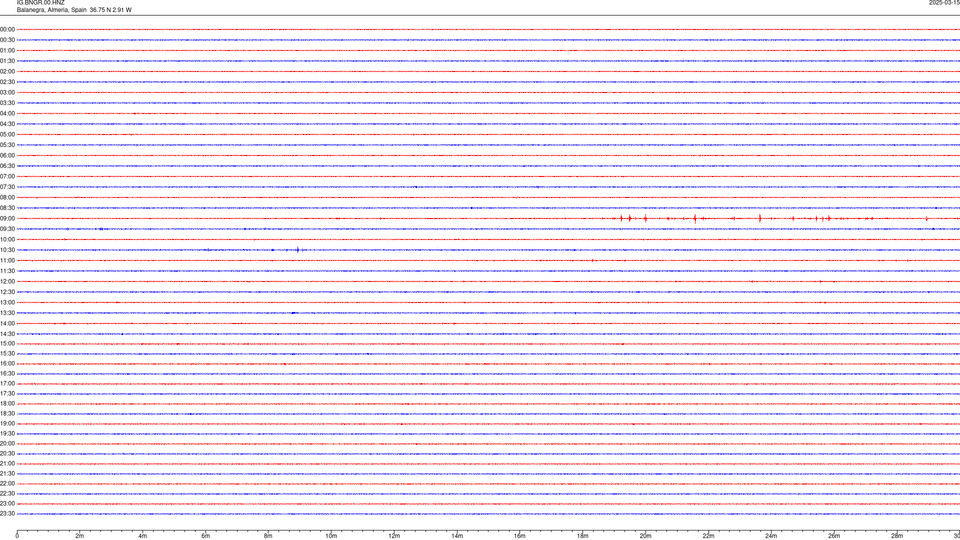Click the 10m tick on the time axis
The height and width of the screenshot is (540, 960).
pyautogui.click(x=331, y=536)
